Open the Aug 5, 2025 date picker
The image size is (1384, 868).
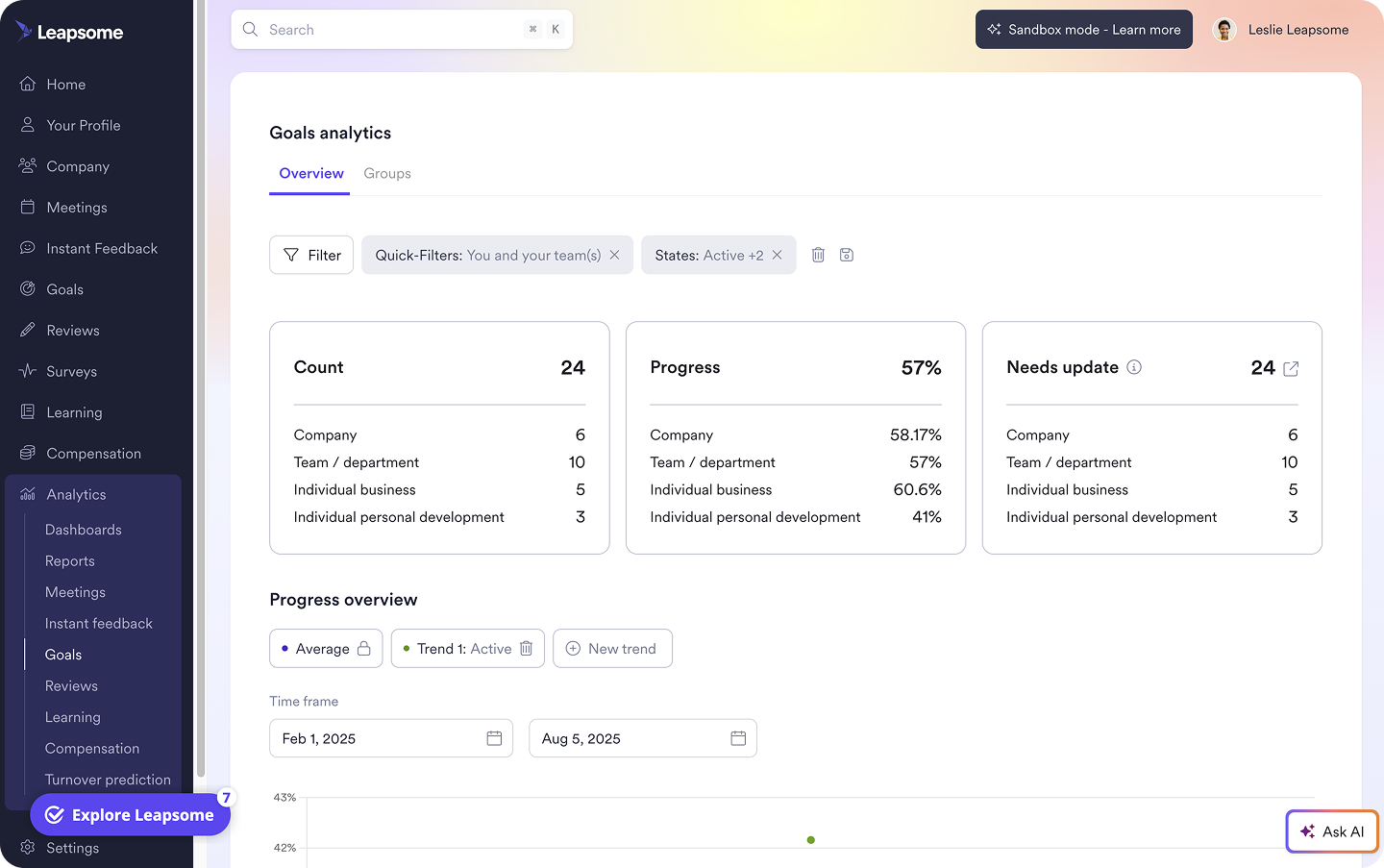click(x=738, y=737)
